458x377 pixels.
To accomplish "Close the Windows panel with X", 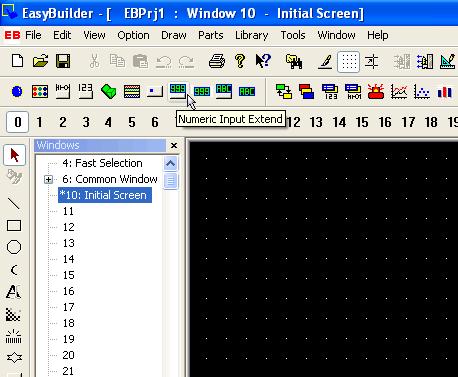I will pyautogui.click(x=174, y=145).
